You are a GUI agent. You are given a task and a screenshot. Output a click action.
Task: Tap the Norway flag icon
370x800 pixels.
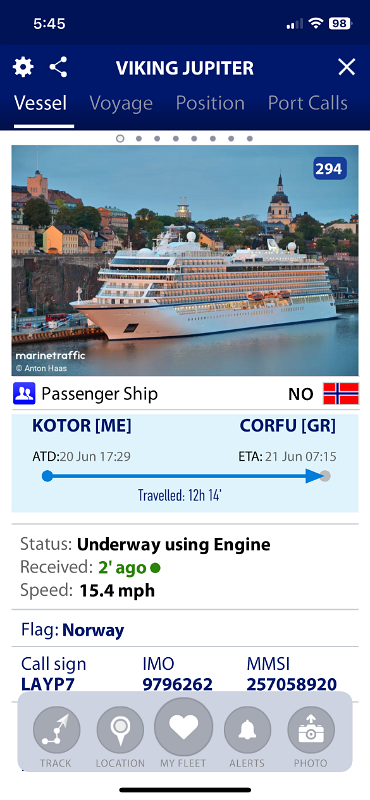pyautogui.click(x=341, y=394)
